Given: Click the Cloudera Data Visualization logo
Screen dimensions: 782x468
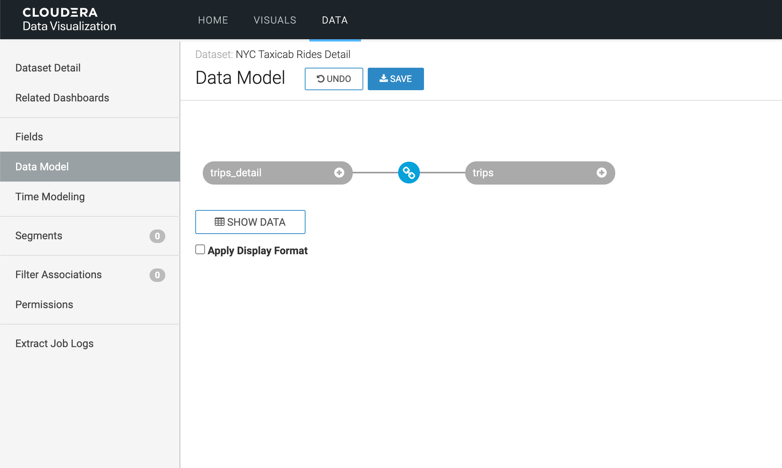Looking at the screenshot, I should 69,20.
